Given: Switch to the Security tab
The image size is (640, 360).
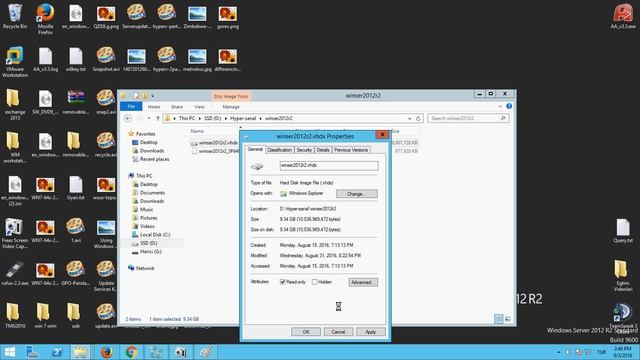Looking at the screenshot, I should coord(304,150).
